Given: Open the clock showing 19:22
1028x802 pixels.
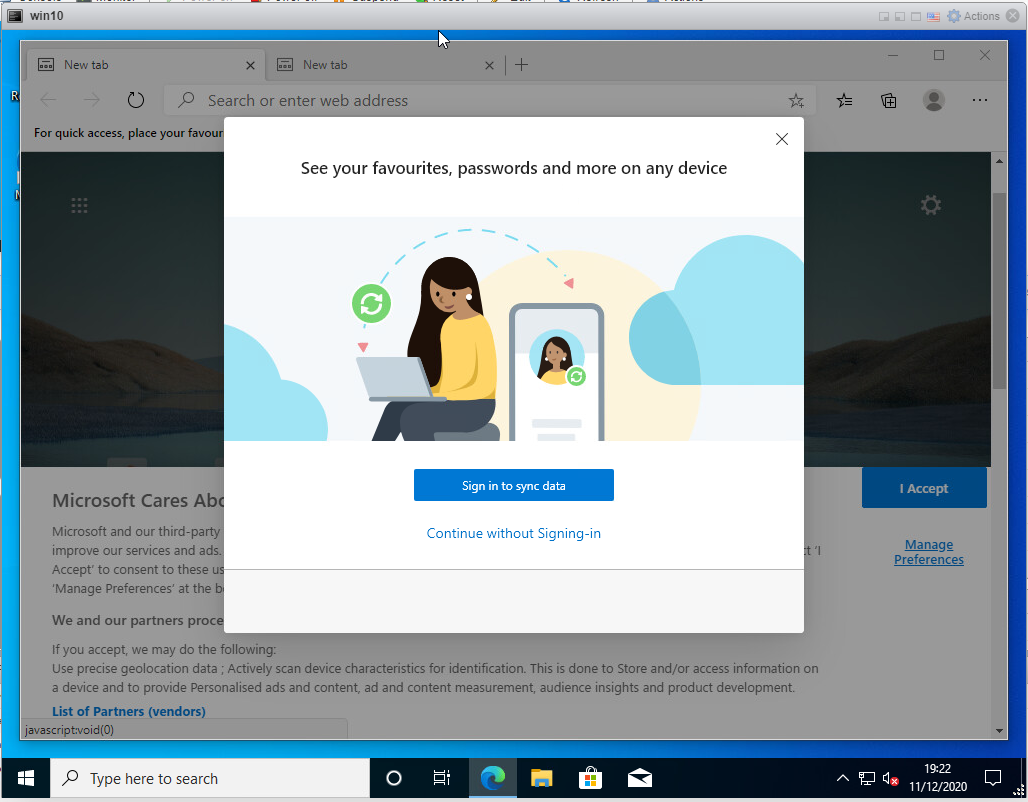Looking at the screenshot, I should (938, 778).
